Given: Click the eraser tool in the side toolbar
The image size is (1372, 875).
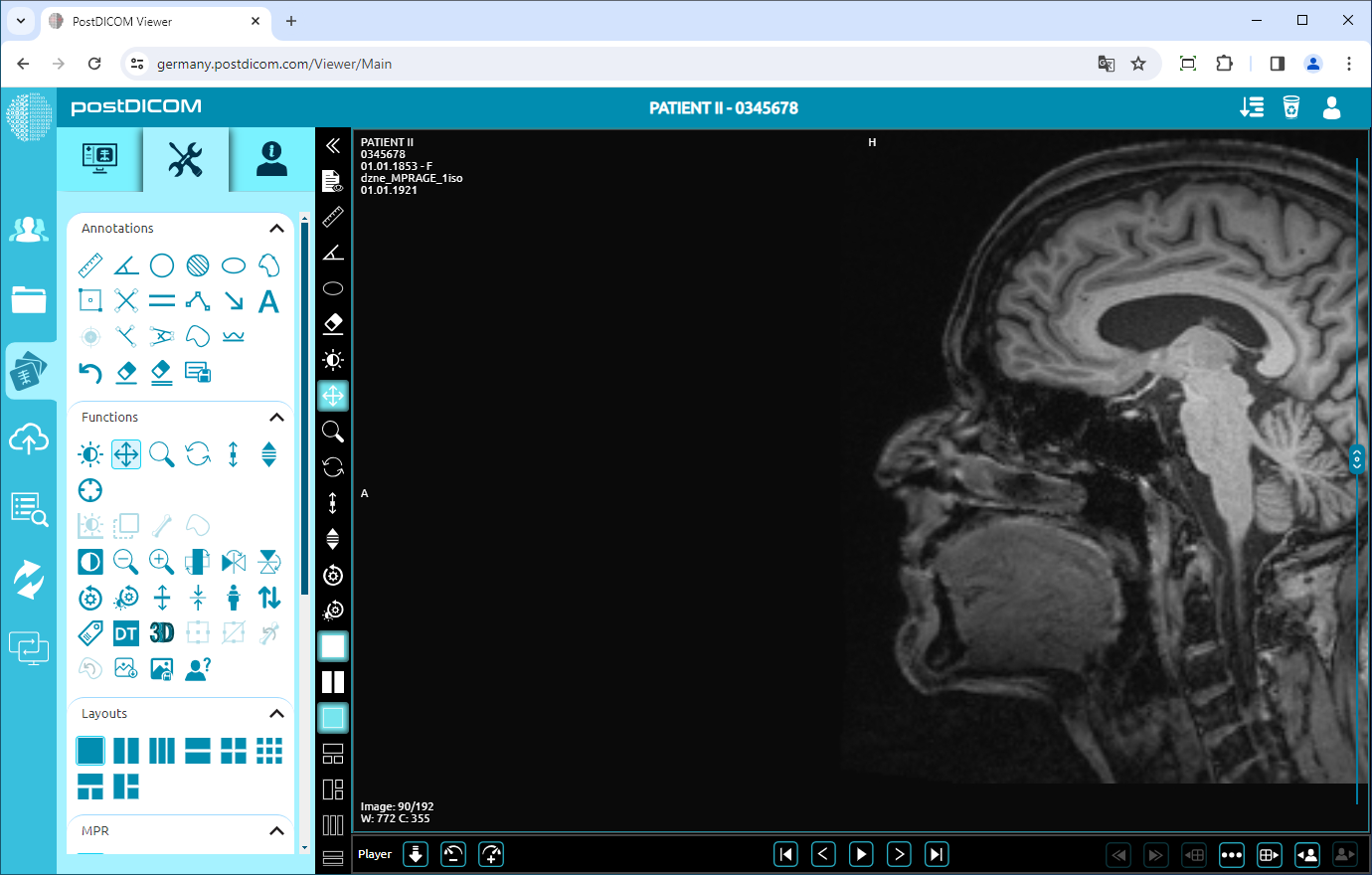Looking at the screenshot, I should click(x=333, y=323).
